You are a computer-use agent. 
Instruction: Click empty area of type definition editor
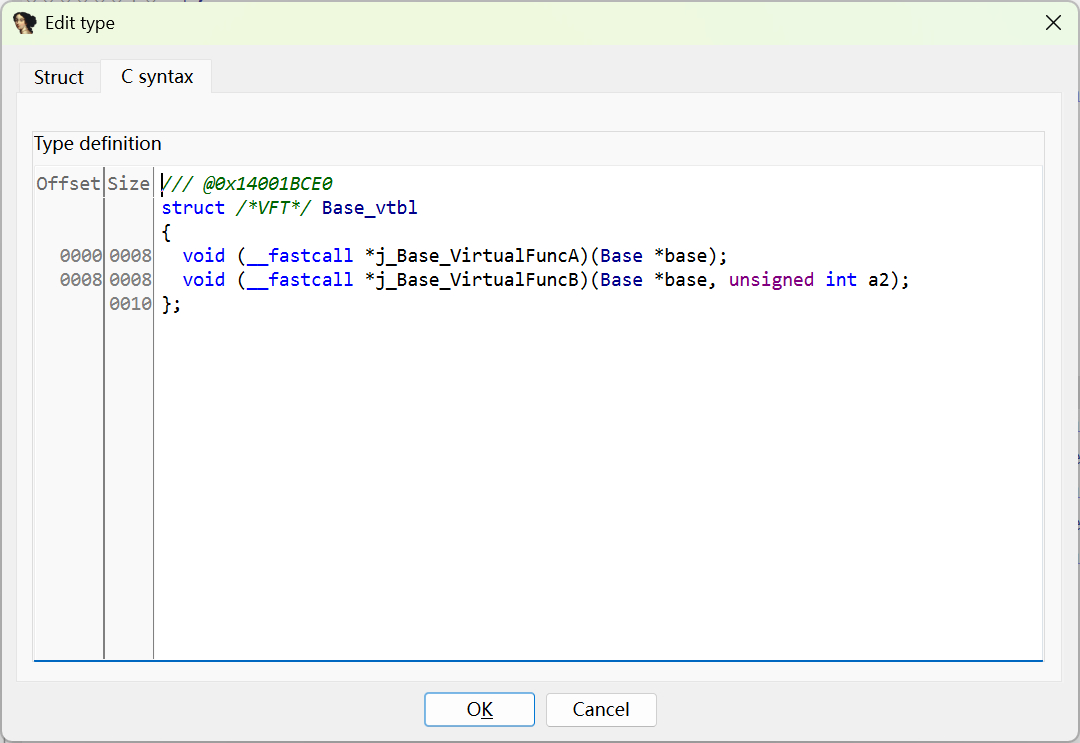pyautogui.click(x=600, y=480)
